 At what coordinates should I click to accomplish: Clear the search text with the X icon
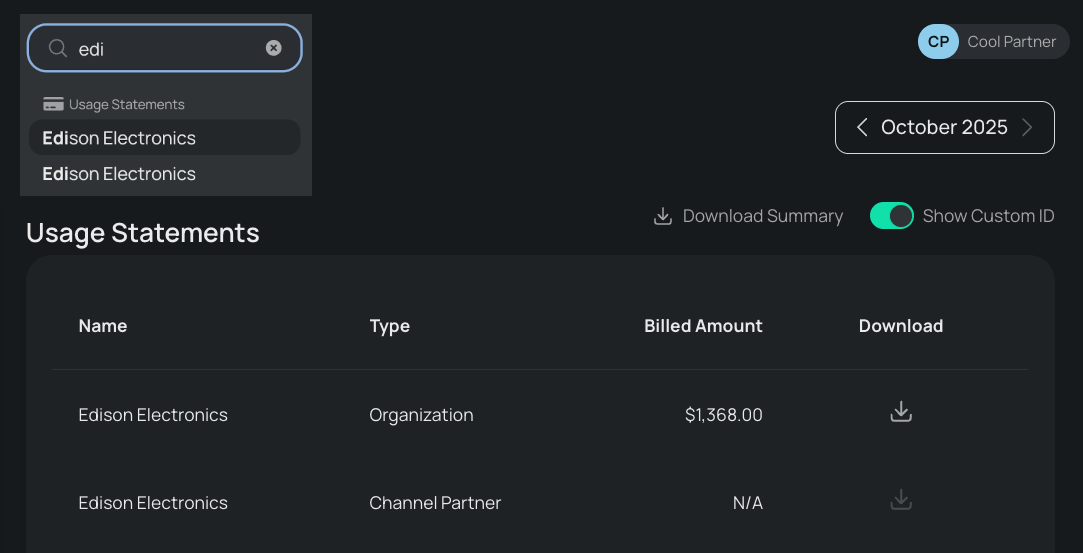(x=274, y=48)
